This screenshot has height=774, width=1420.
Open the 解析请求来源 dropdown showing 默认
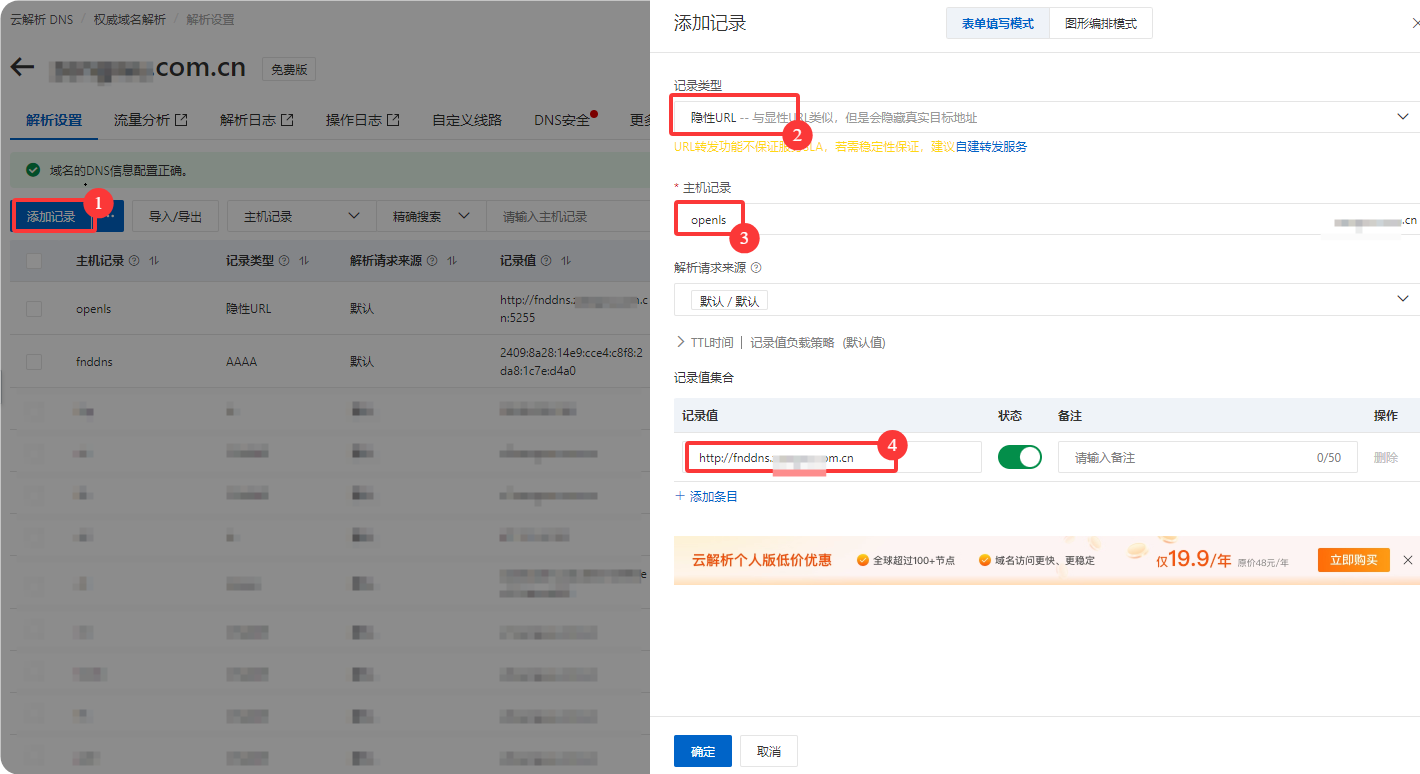pyautogui.click(x=1045, y=300)
